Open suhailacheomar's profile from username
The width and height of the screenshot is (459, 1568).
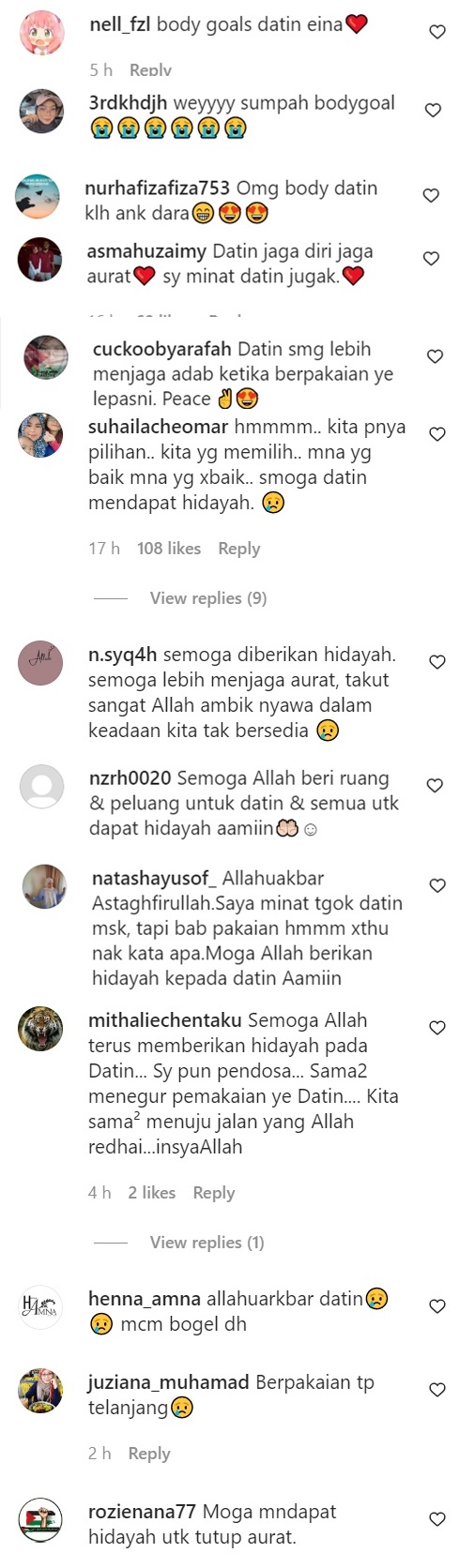click(158, 427)
